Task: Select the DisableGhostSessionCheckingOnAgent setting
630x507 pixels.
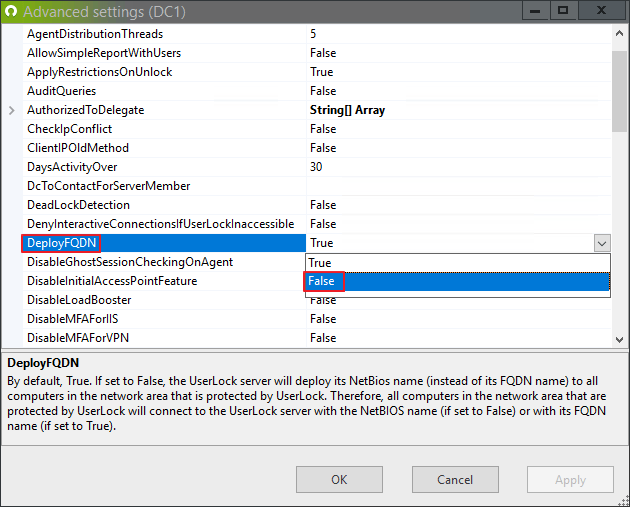Action: (130, 262)
